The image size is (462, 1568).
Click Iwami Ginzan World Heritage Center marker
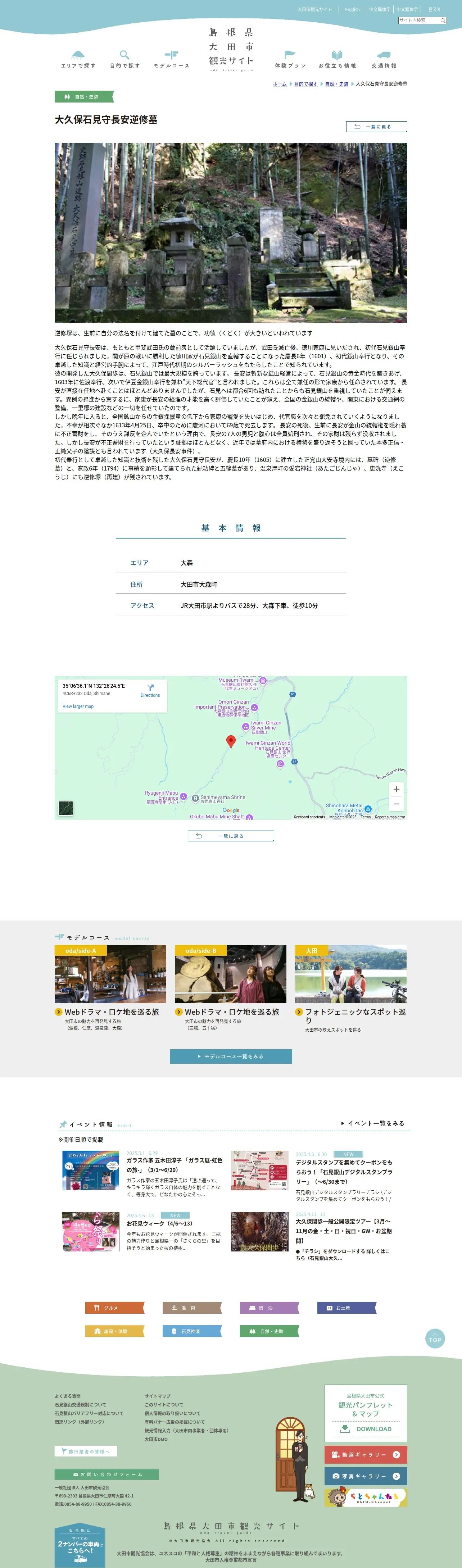(280, 763)
